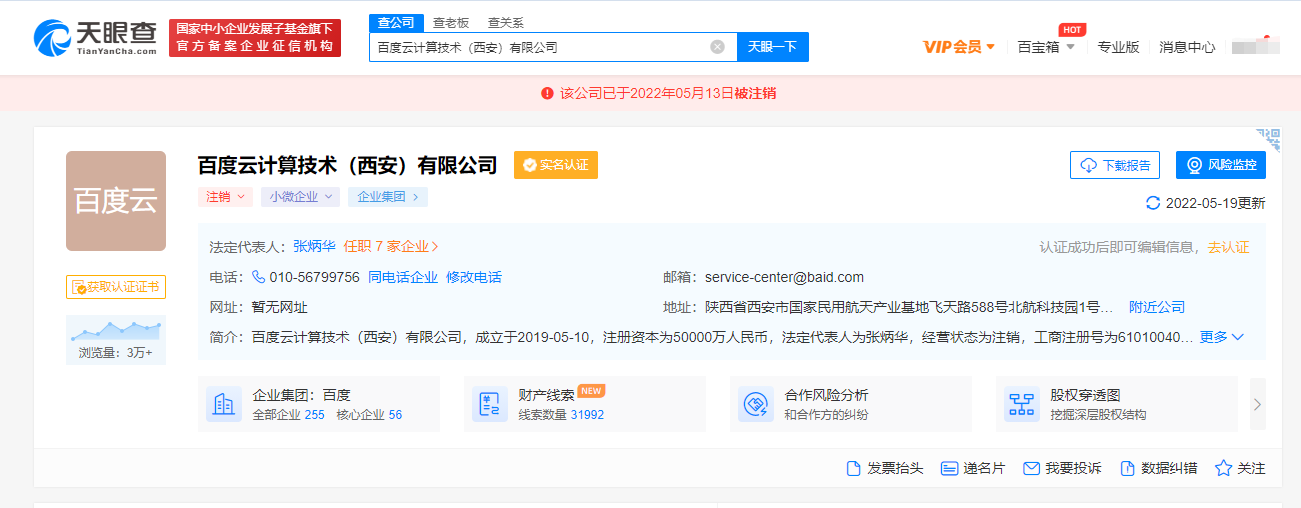Open the 股权穿透图 card title

click(x=1085, y=395)
